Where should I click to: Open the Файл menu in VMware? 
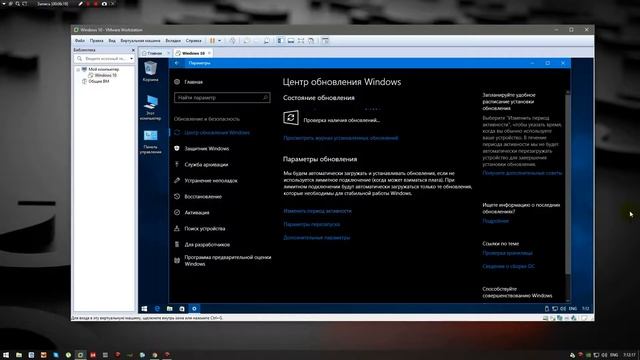(x=80, y=41)
